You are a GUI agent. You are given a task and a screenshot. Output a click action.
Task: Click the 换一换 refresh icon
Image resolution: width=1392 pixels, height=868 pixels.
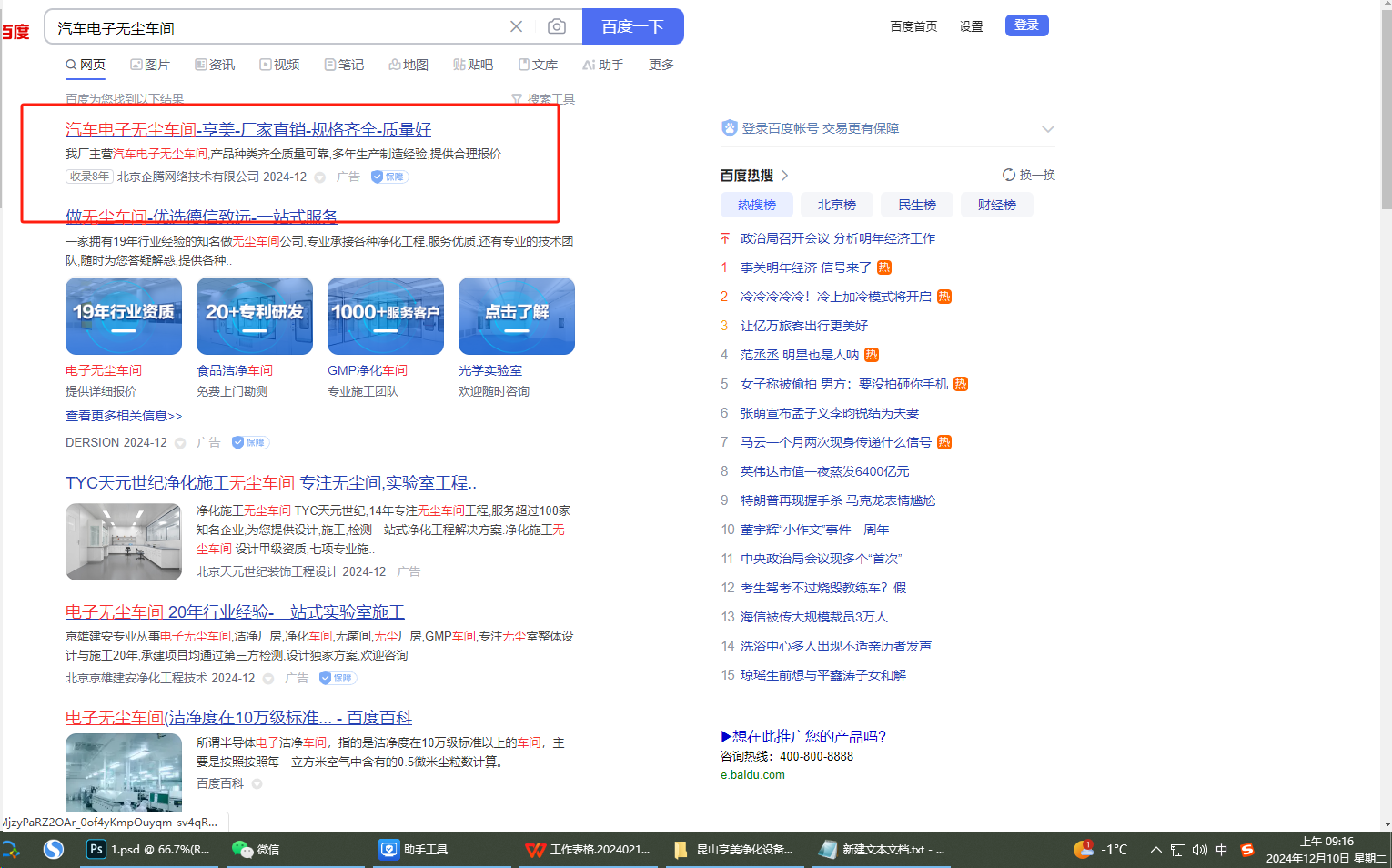pyautogui.click(x=1008, y=175)
